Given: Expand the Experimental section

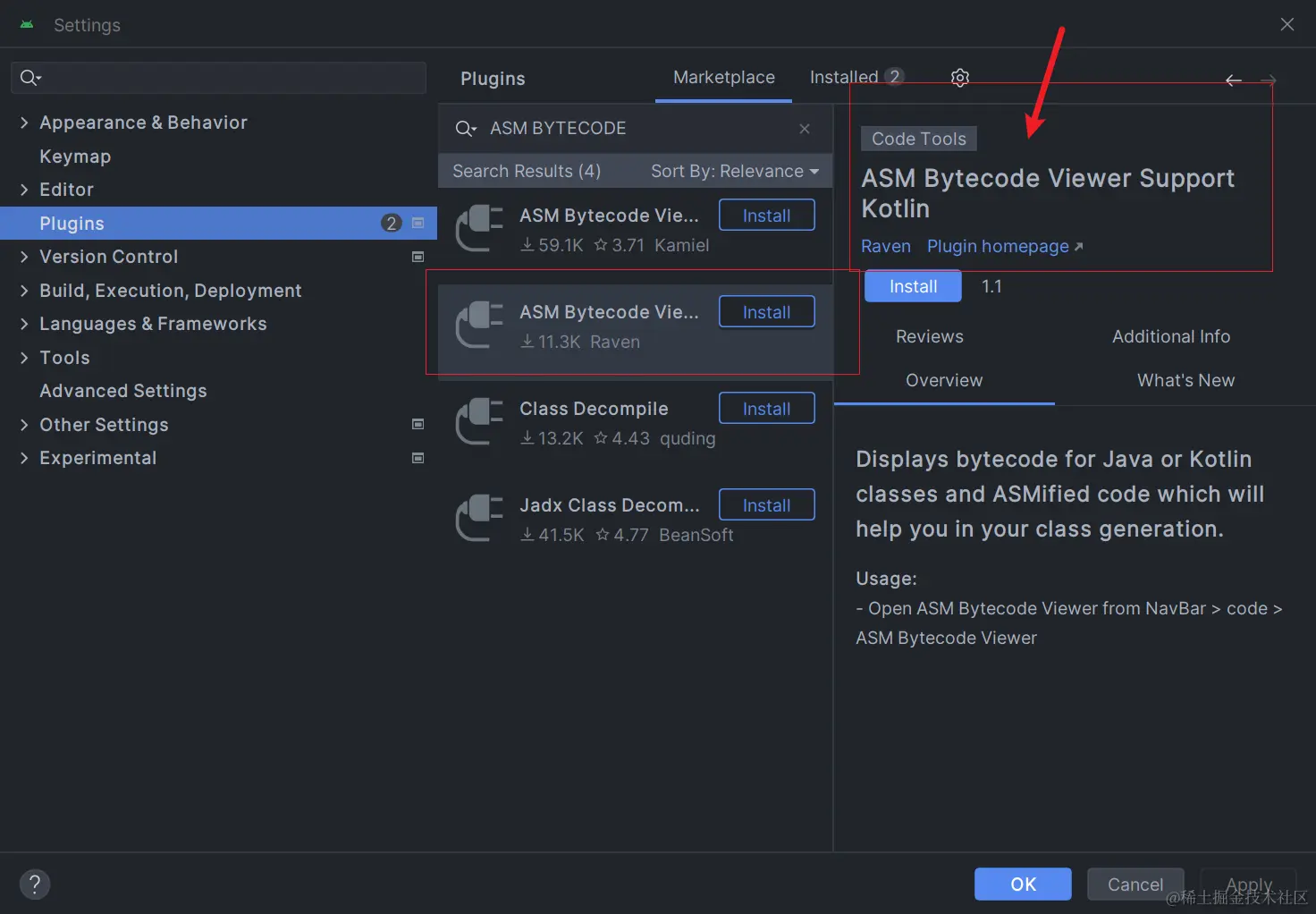Looking at the screenshot, I should pos(24,458).
